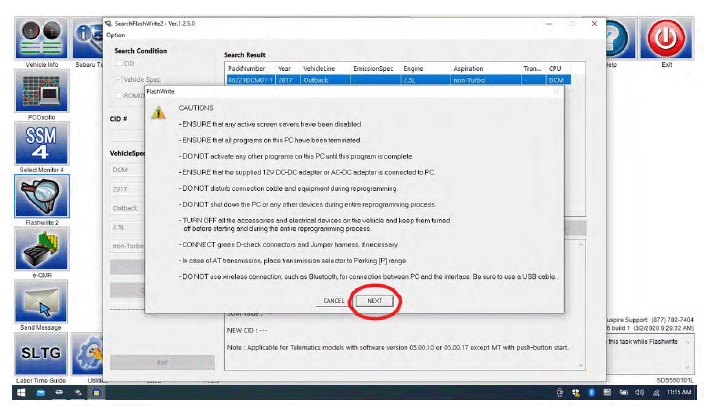Viewport: 713px width, 415px height.
Task: Open the DCM VehicleSpec dropdown
Action: pyautogui.click(x=127, y=170)
